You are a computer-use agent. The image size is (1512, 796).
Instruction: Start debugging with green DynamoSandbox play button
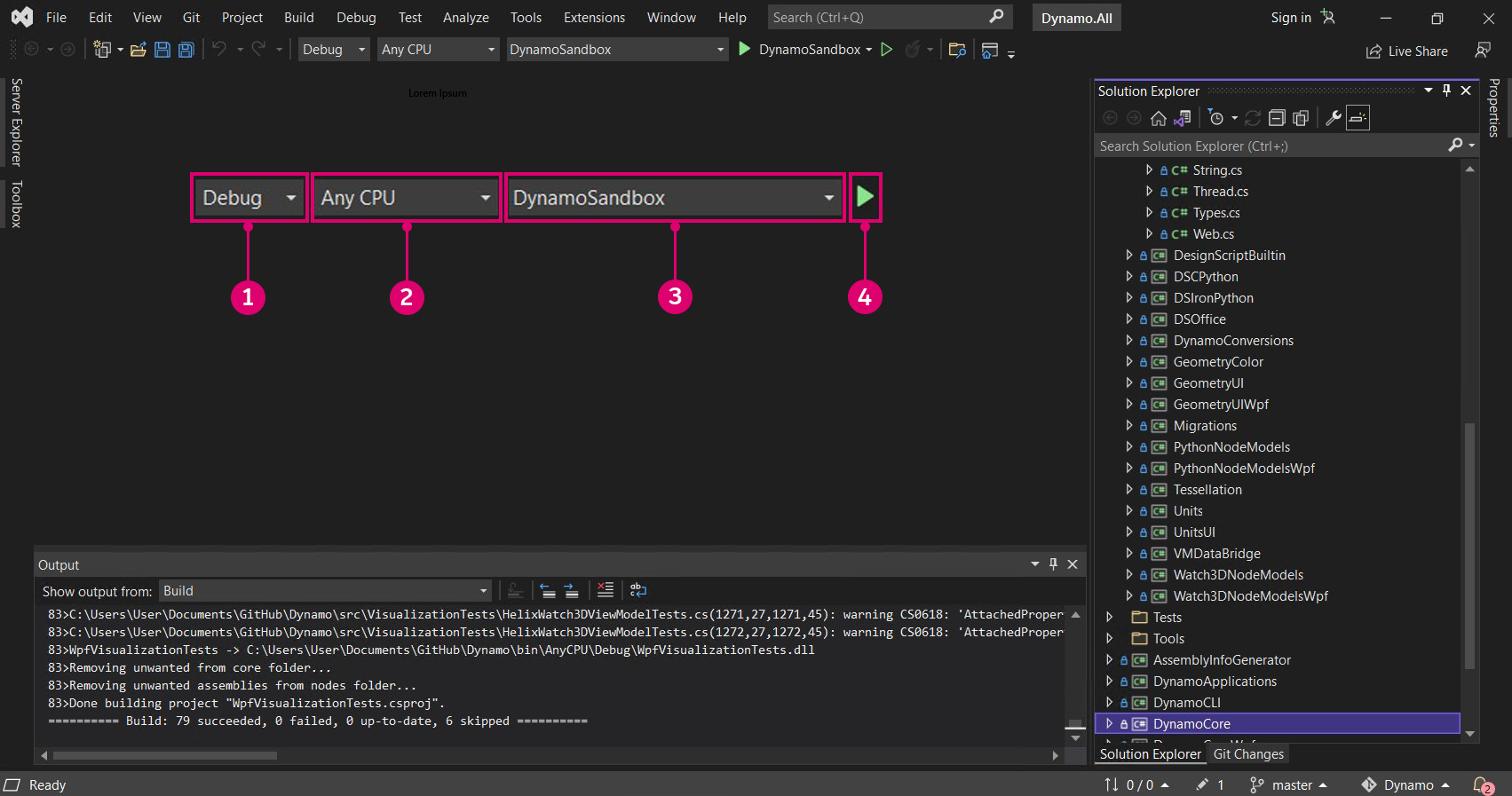point(745,50)
